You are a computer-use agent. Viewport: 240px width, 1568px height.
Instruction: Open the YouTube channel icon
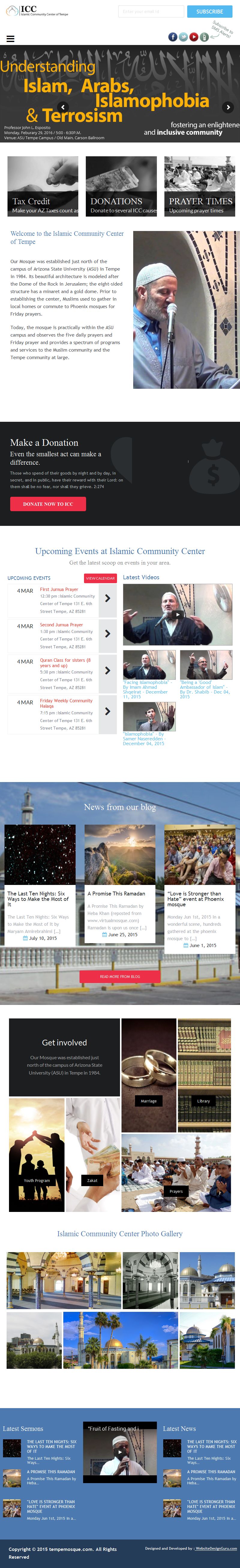[x=194, y=37]
